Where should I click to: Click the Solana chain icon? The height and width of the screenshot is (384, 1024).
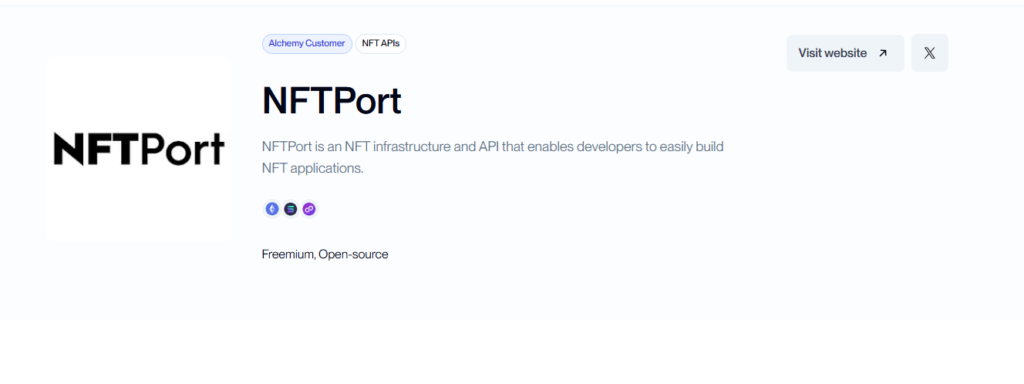(291, 209)
